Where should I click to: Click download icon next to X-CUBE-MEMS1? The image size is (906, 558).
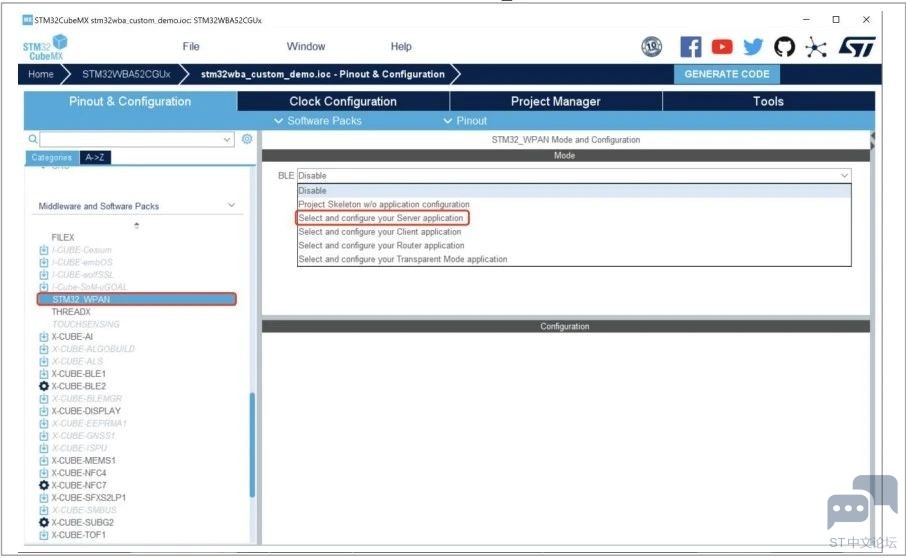pyautogui.click(x=43, y=460)
